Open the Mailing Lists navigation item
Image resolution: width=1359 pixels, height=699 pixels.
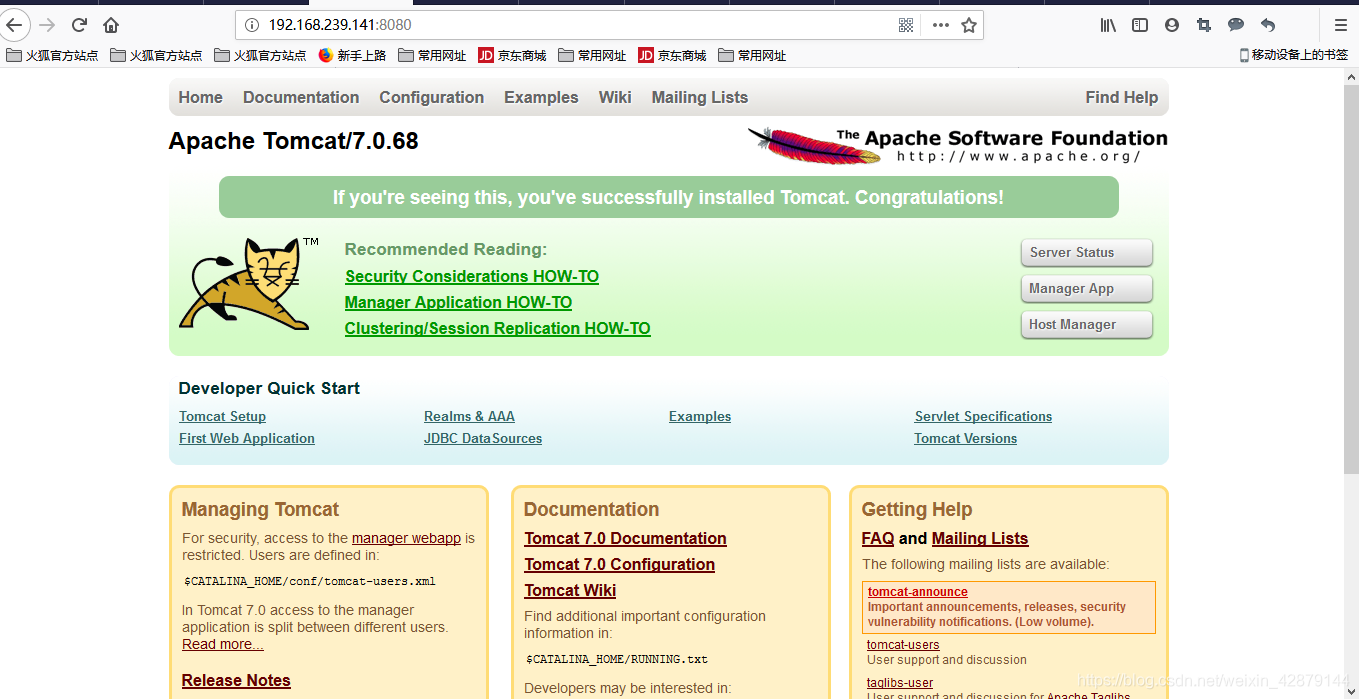tap(700, 97)
